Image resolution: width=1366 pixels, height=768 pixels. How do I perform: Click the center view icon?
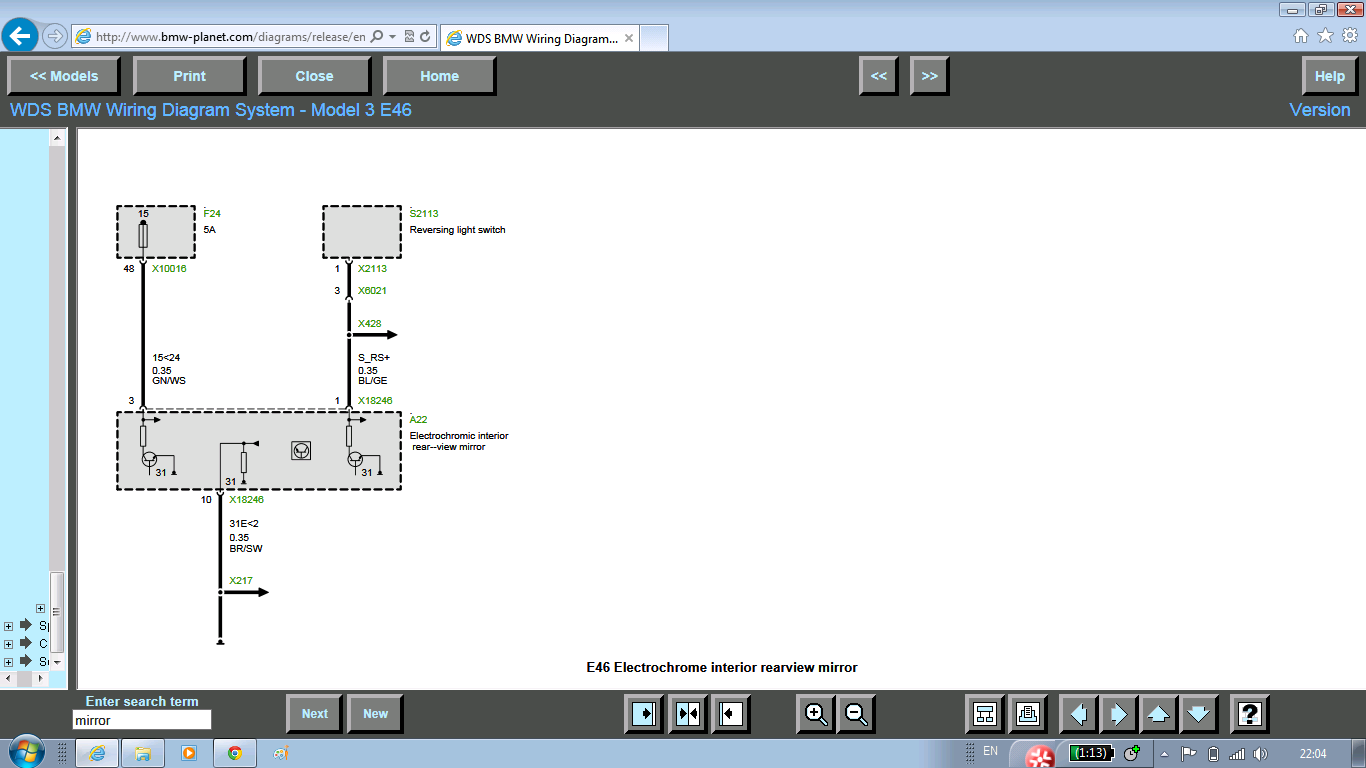click(x=688, y=714)
